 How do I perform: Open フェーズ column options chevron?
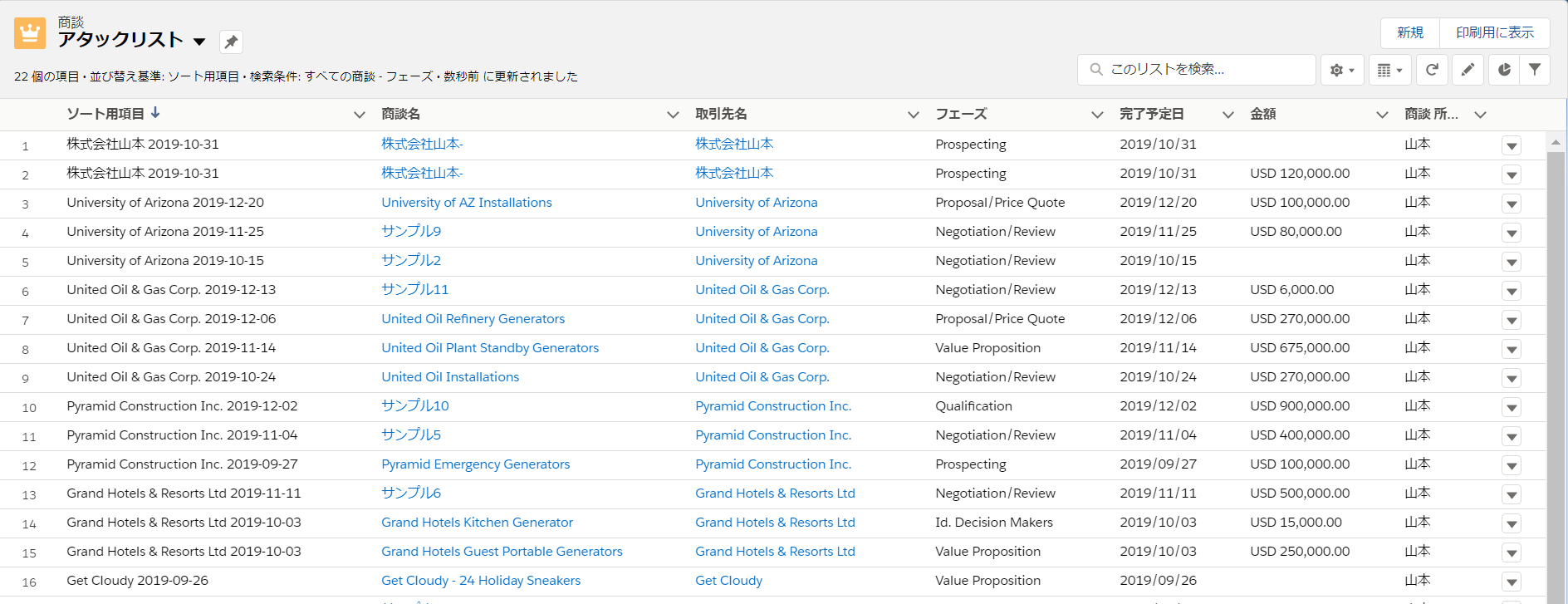pyautogui.click(x=1097, y=115)
